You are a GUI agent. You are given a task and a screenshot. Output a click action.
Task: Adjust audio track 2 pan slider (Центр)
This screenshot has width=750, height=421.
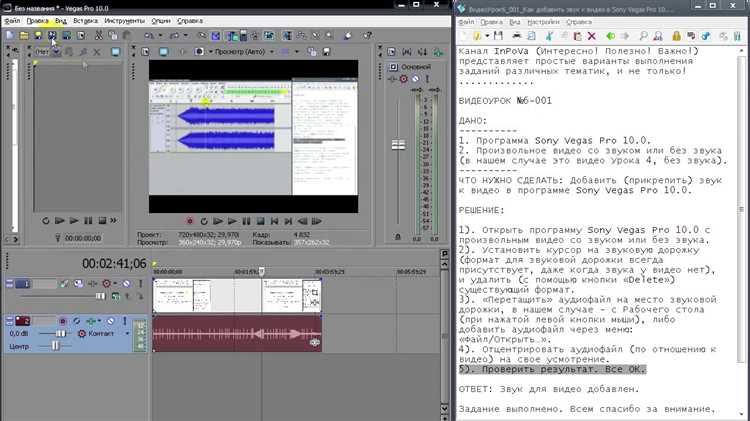click(x=55, y=345)
